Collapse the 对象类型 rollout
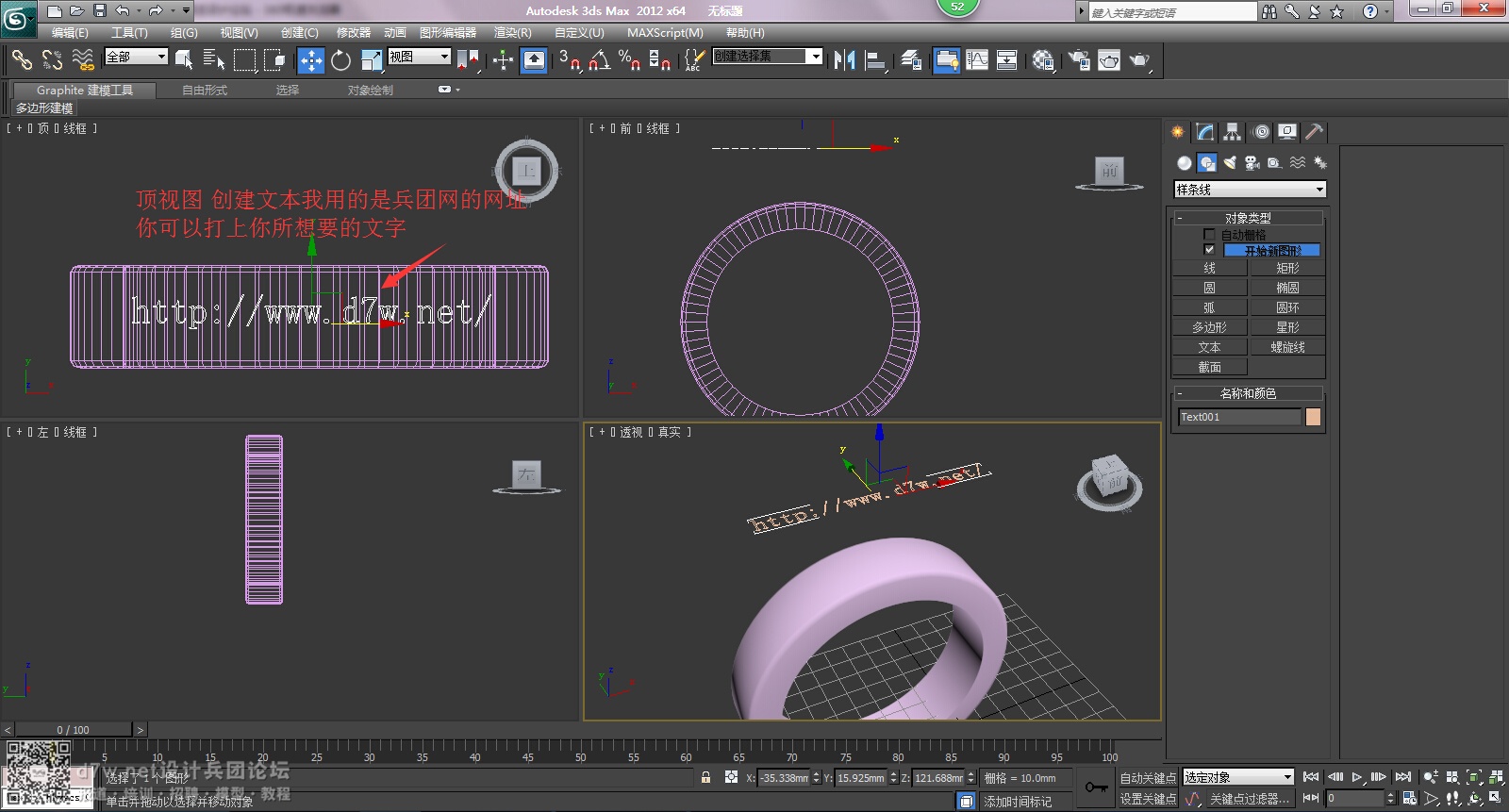Viewport: 1509px width, 812px height. coord(1248,218)
